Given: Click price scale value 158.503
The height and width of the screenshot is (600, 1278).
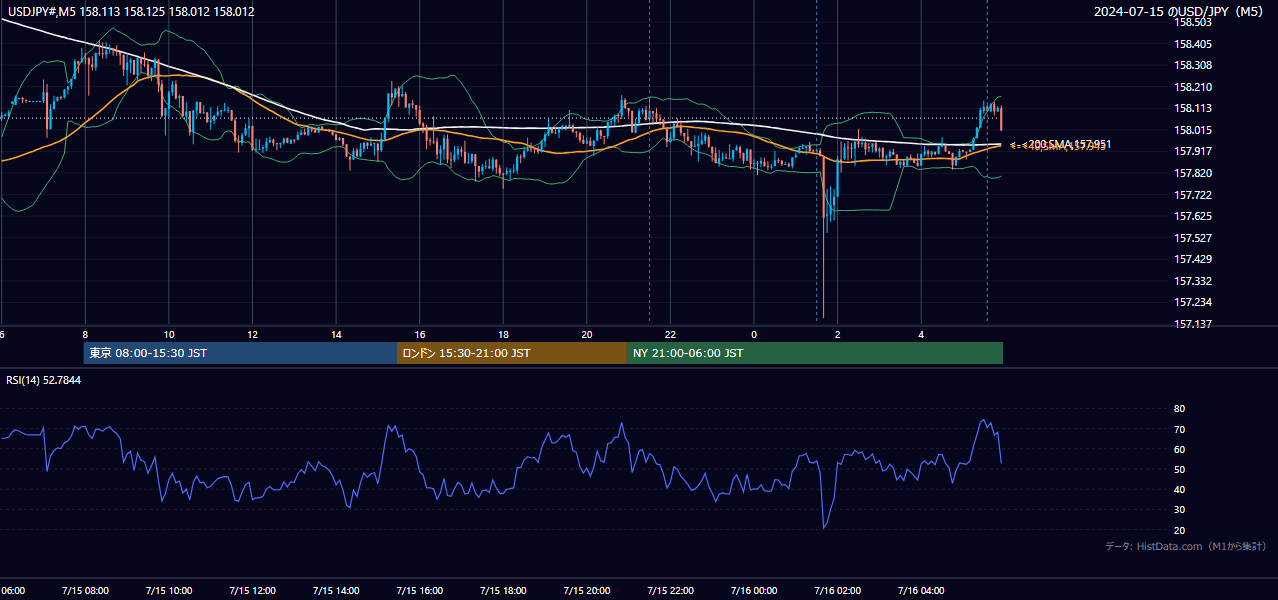Looking at the screenshot, I should tap(1194, 22).
